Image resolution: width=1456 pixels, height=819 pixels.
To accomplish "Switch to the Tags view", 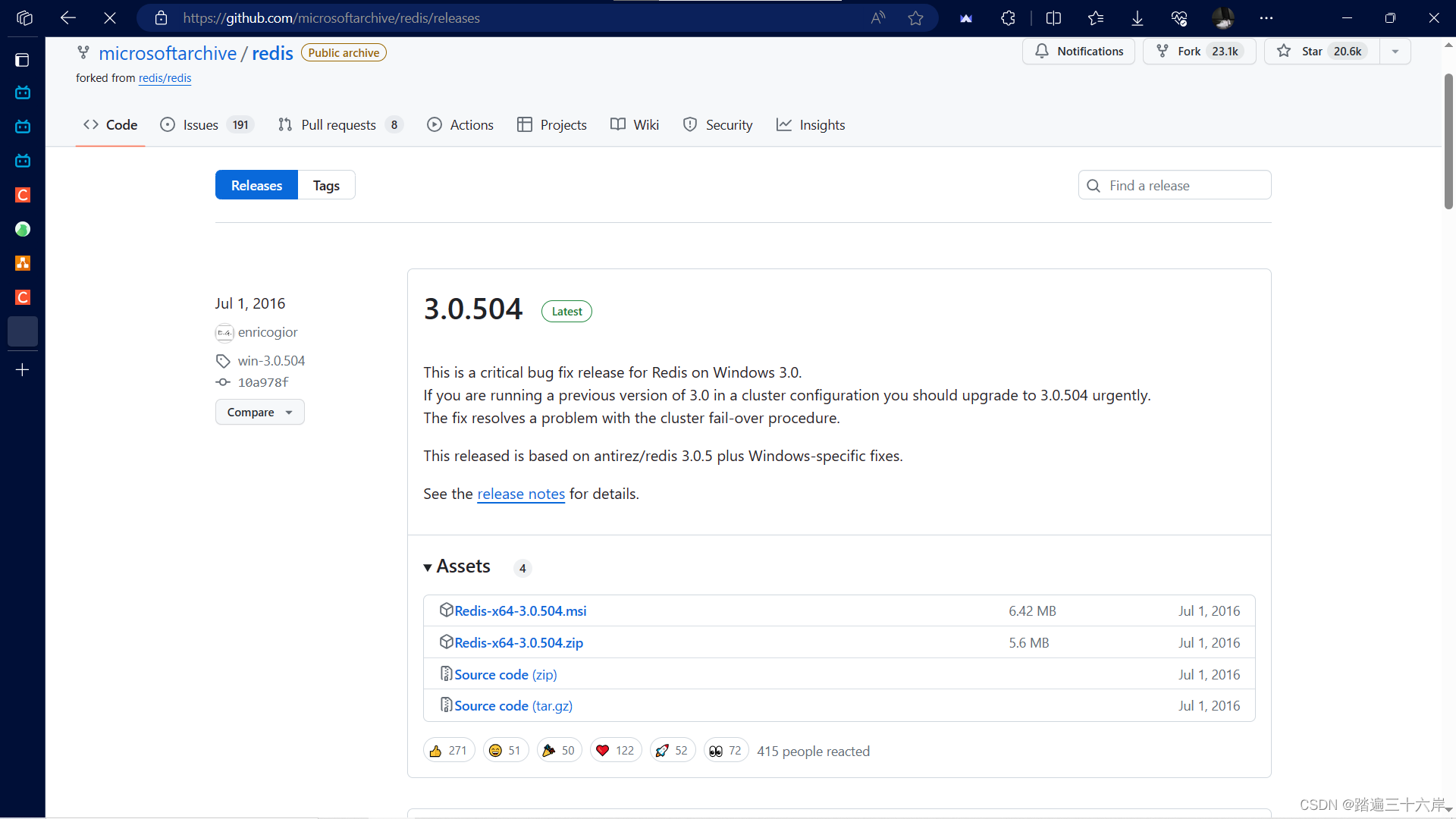I will [x=326, y=185].
